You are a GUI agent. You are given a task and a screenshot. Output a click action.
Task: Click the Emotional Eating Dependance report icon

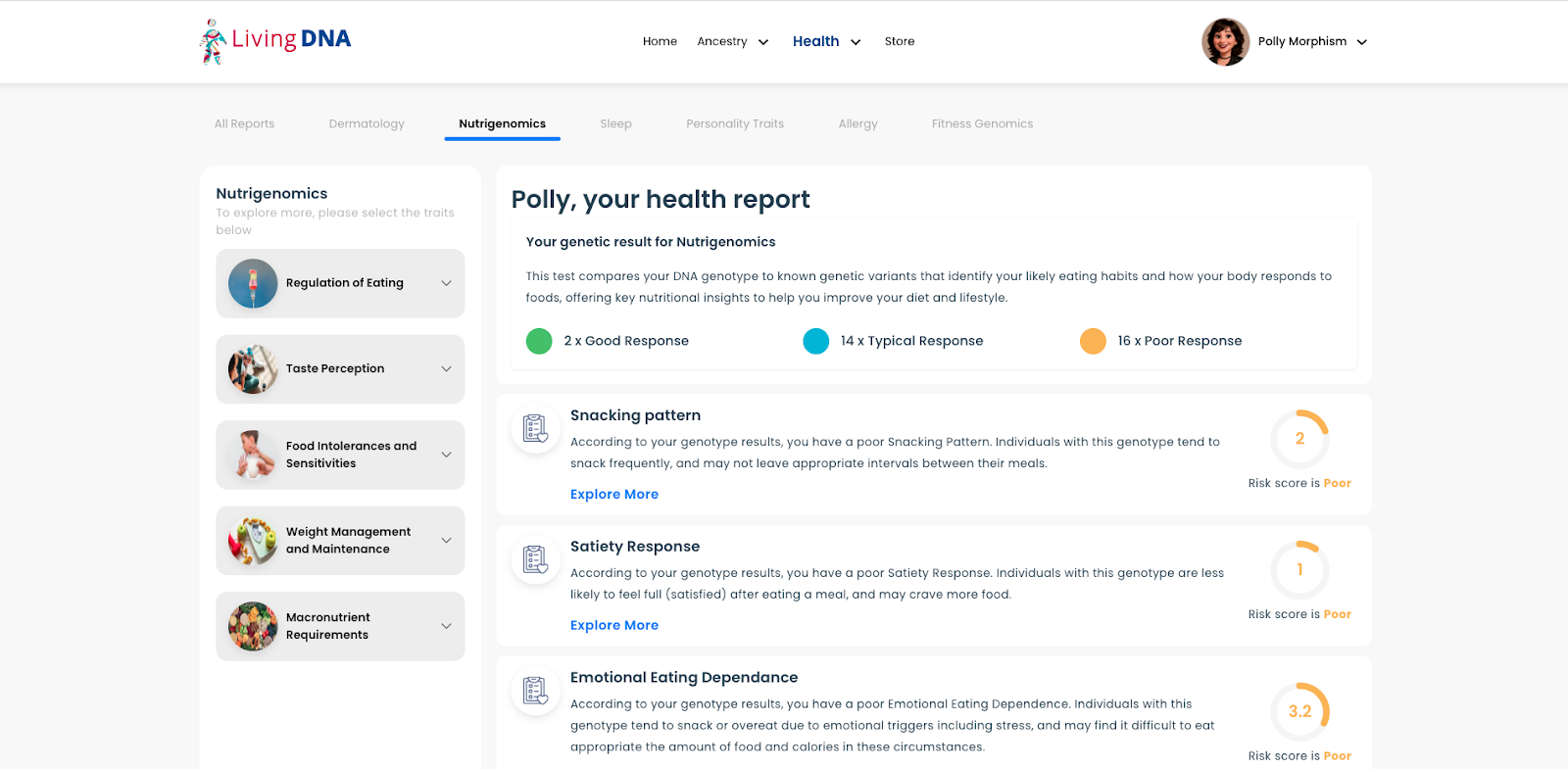coord(535,691)
